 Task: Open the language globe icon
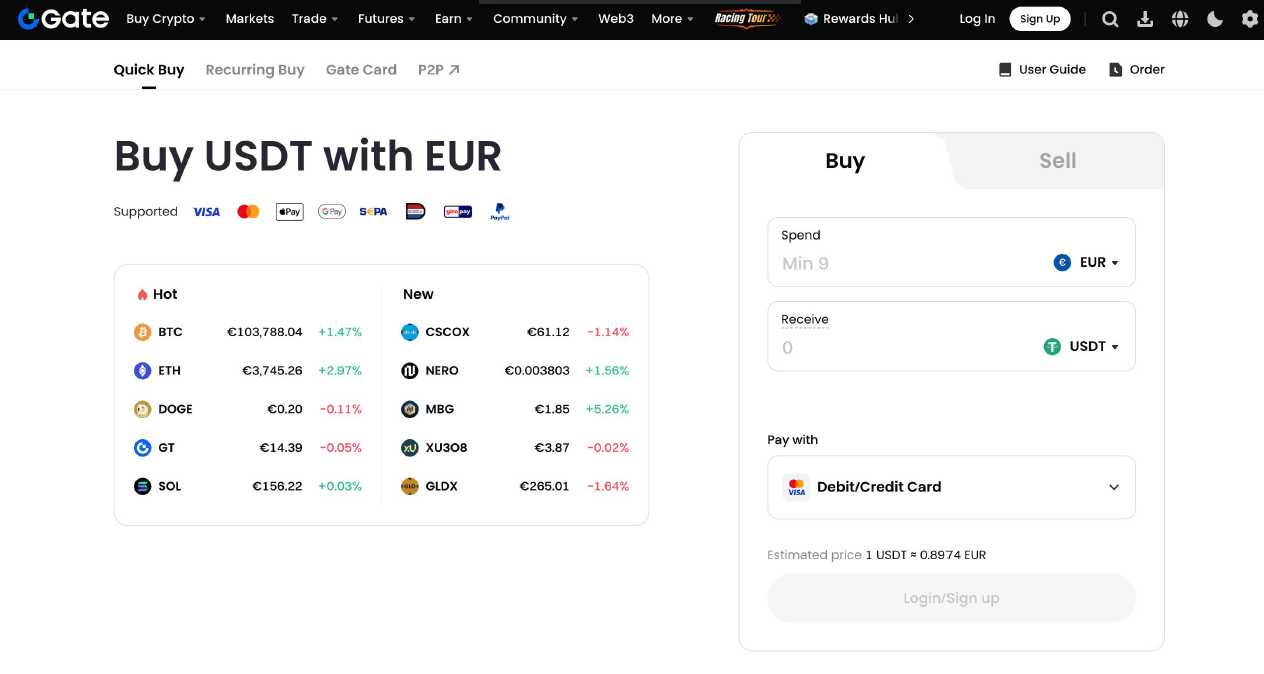pos(1180,19)
